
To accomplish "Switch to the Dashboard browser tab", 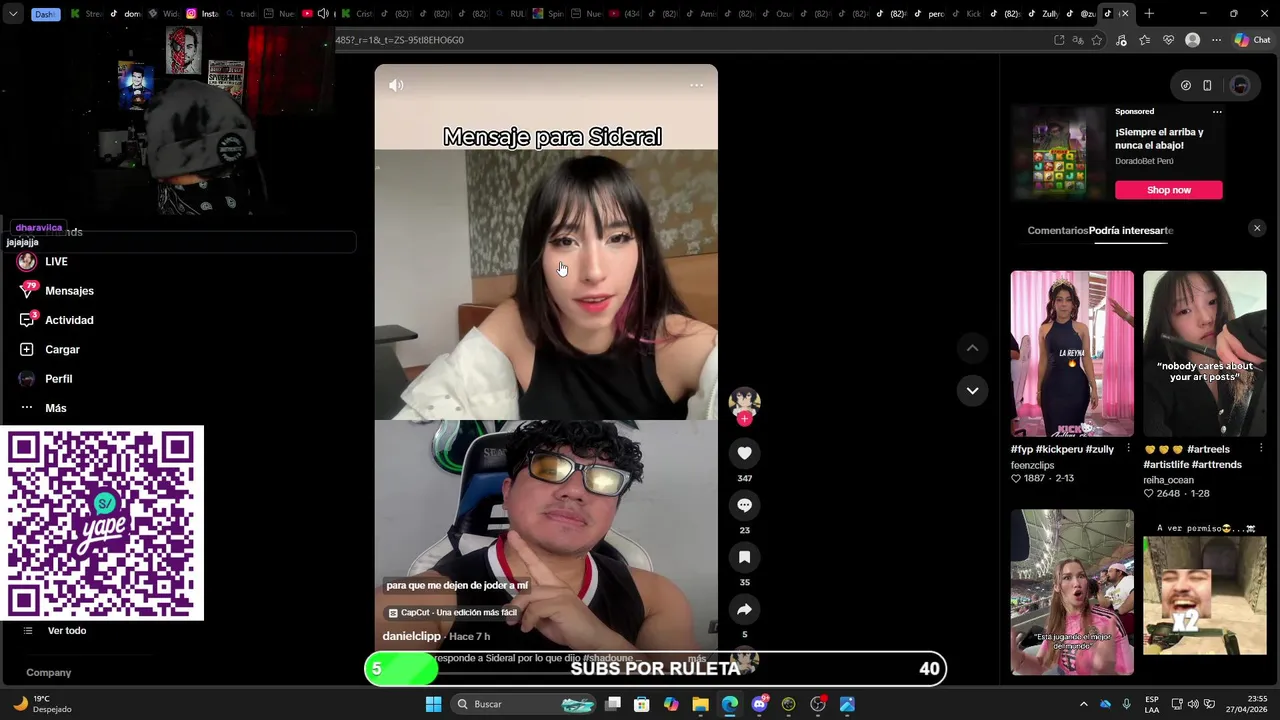I will pos(45,14).
